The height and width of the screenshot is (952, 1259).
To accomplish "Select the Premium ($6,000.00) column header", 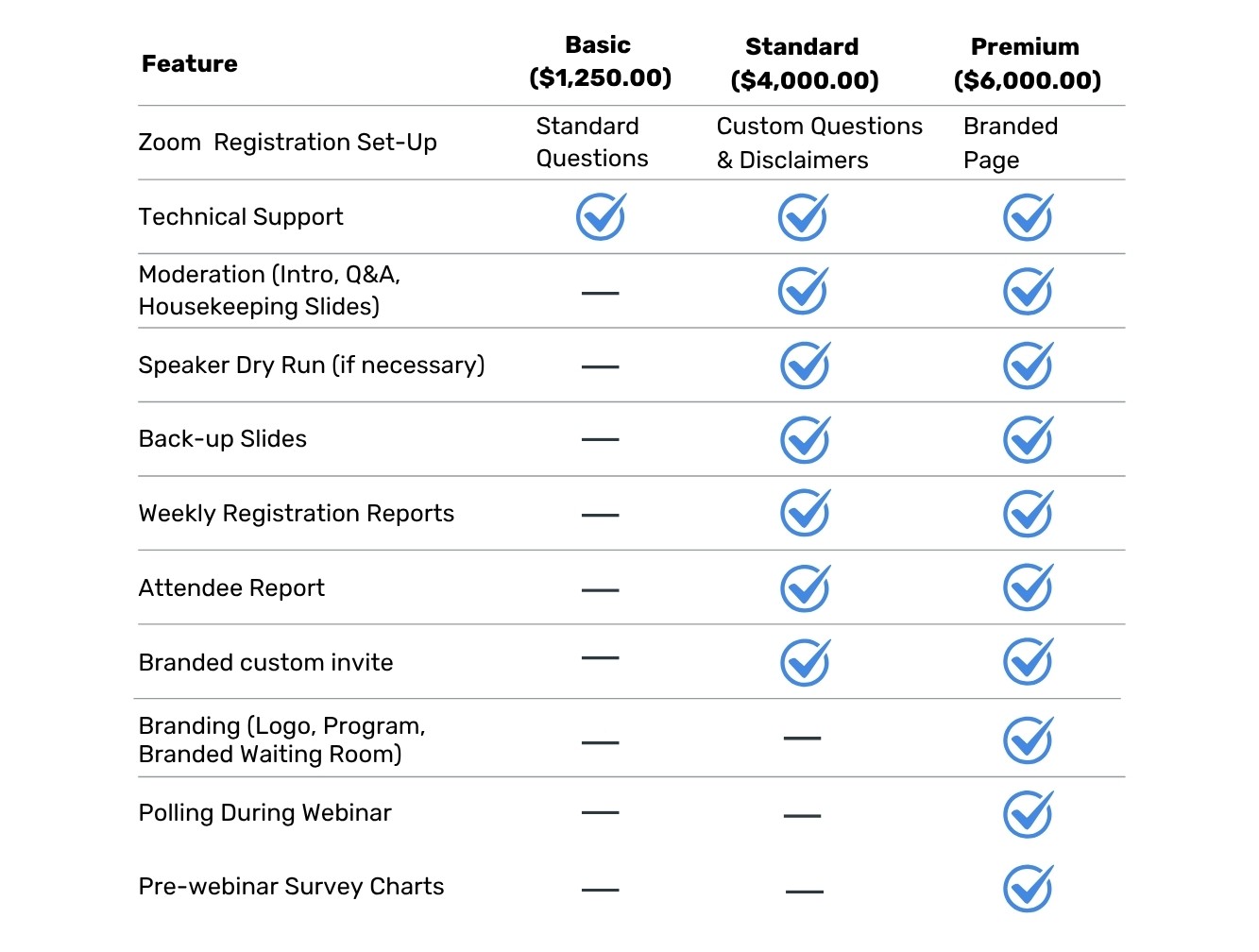I will (x=1027, y=63).
